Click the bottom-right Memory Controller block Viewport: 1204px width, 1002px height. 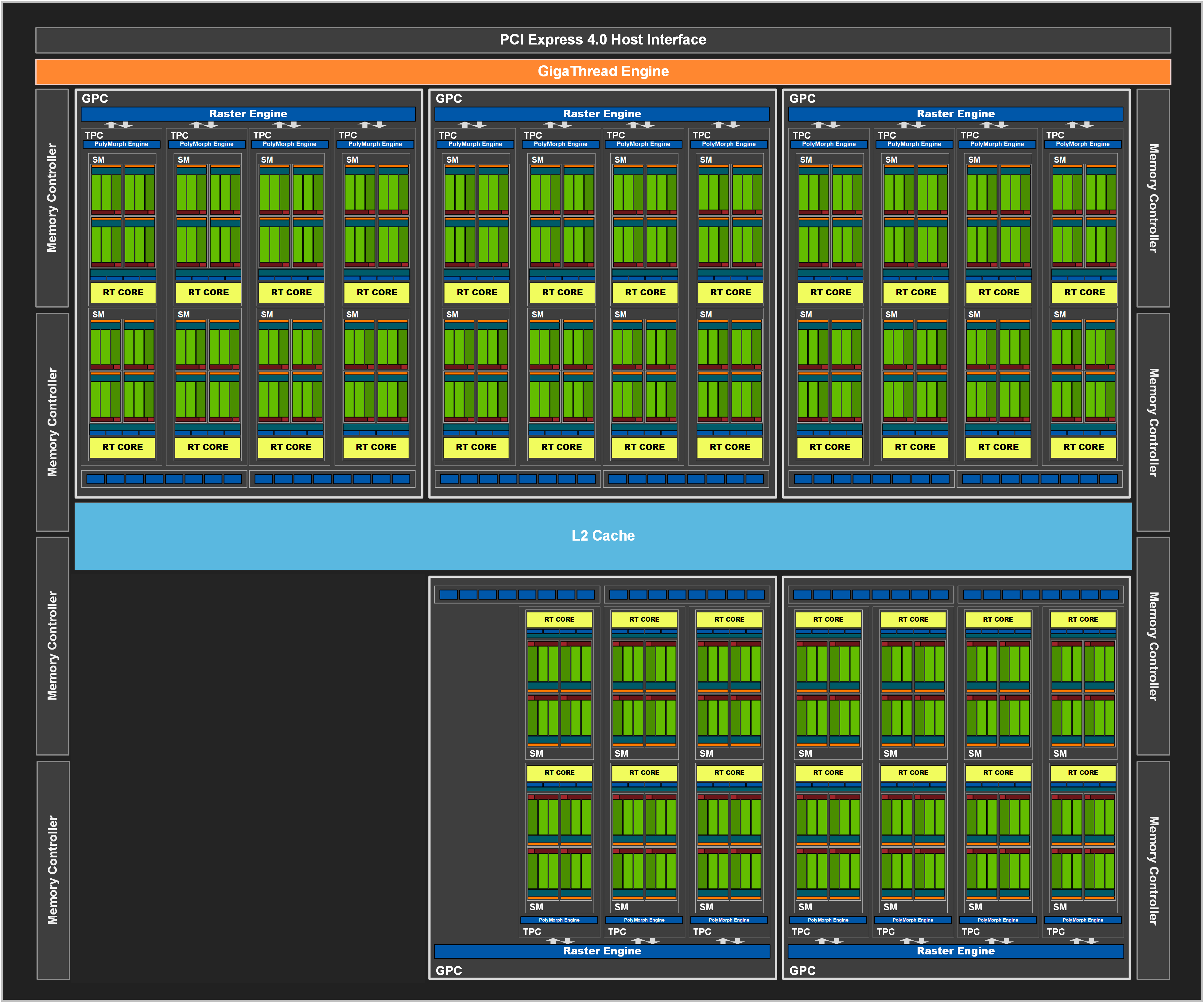pos(1153,870)
